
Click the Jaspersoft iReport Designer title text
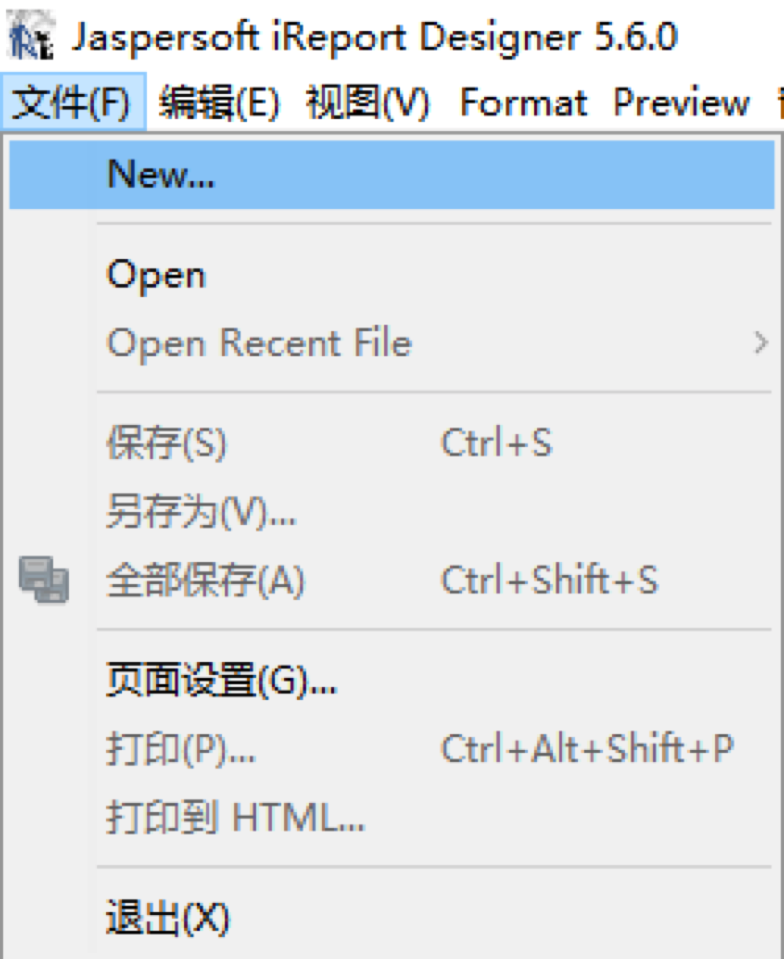[x=374, y=37]
